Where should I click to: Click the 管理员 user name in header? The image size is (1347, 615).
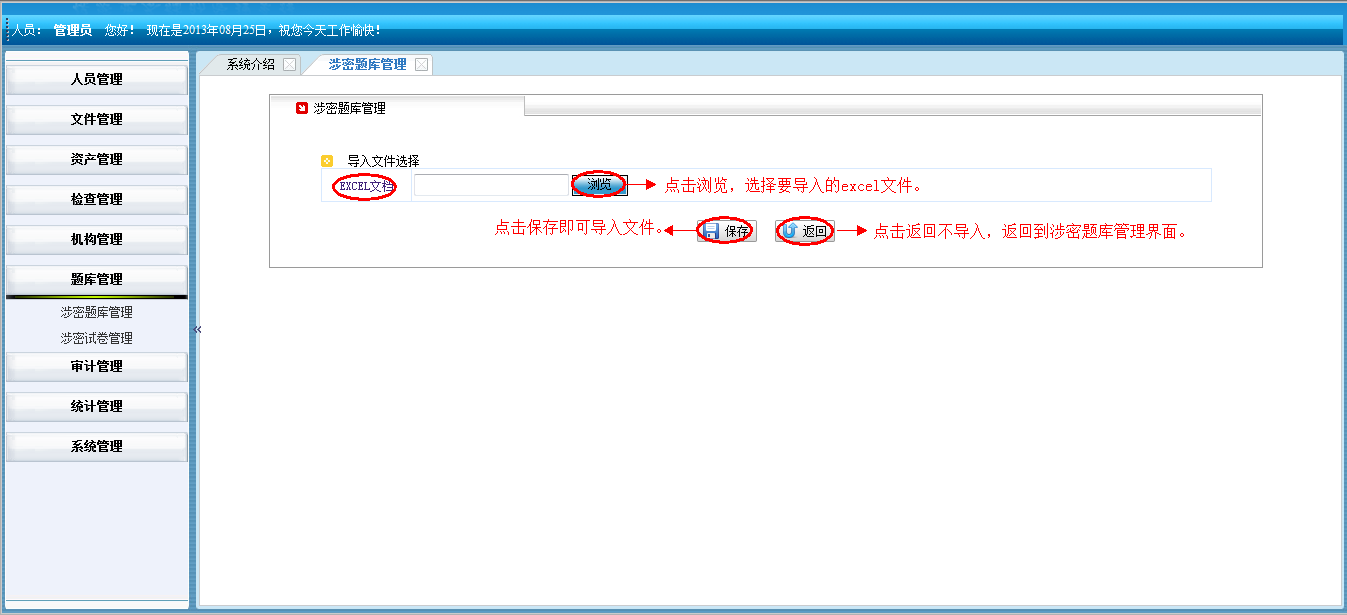(73, 30)
